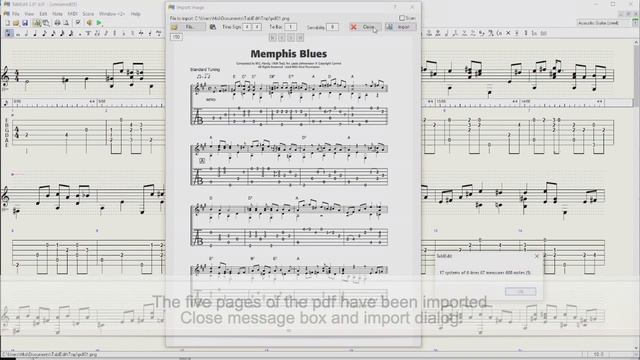Click the file browse folder icon in Import dialog

coord(174,27)
